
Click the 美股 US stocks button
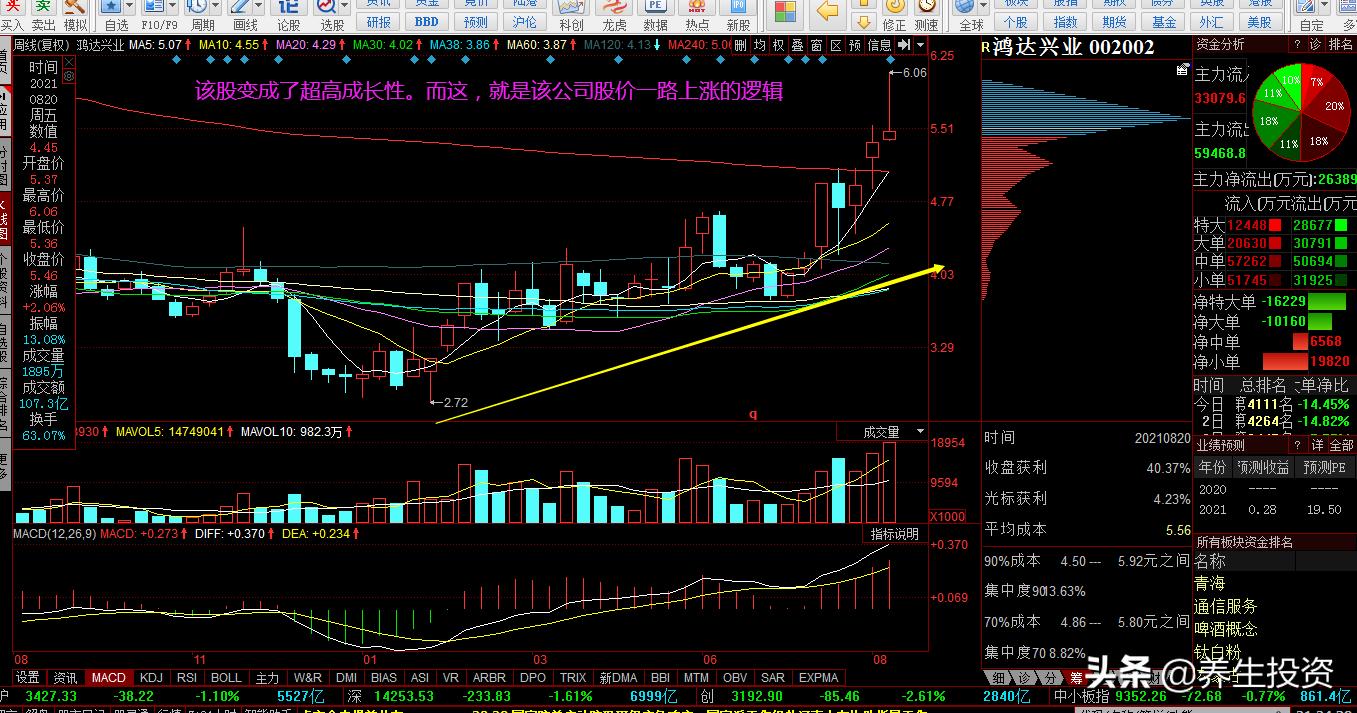point(1260,22)
